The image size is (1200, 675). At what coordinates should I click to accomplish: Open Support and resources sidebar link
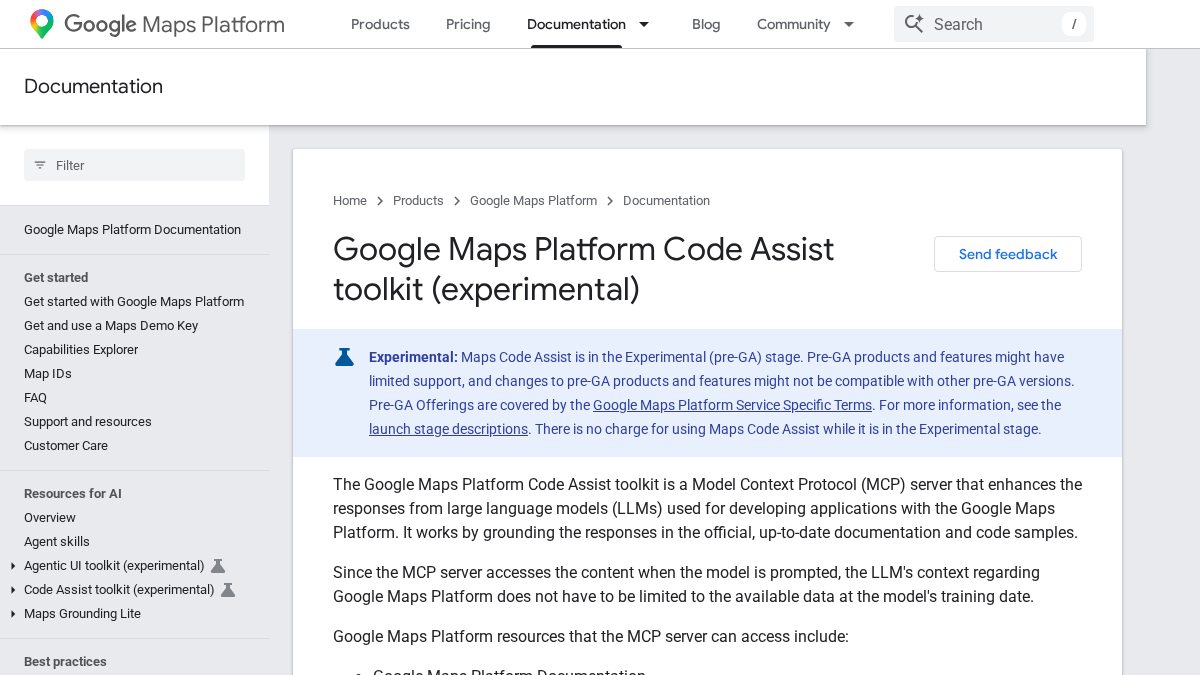(88, 422)
